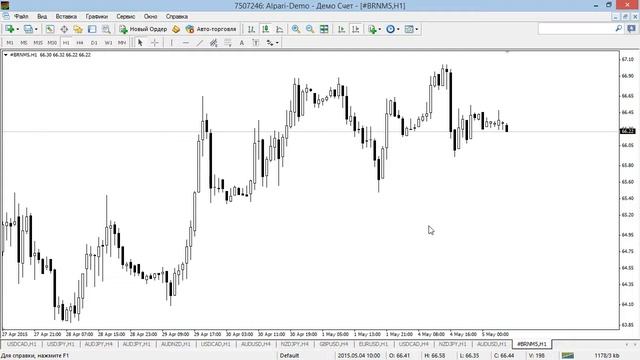Select the Fibonacci retracement tool
This screenshot has height=360, width=640.
228,42
